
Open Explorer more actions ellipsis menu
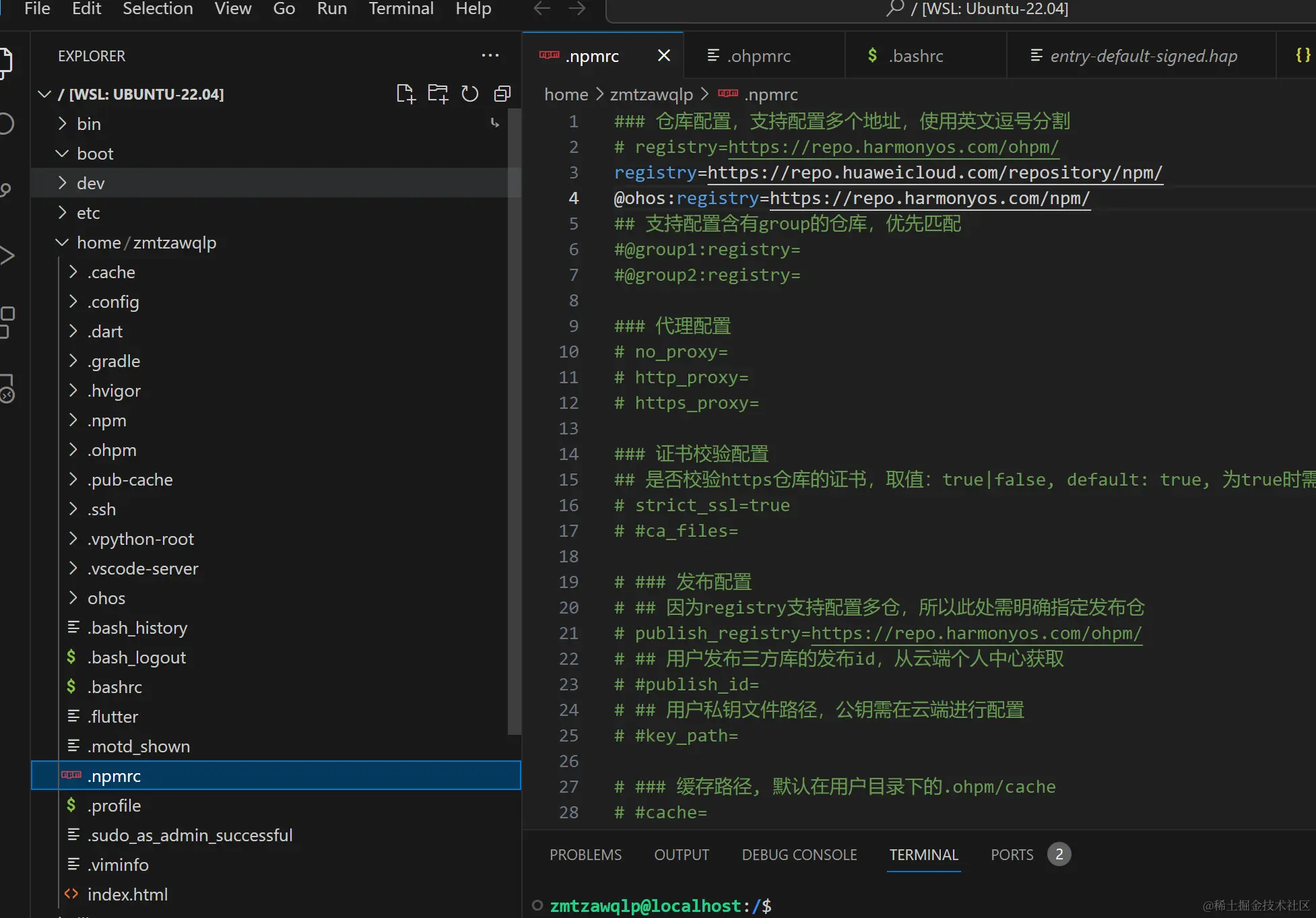490,56
